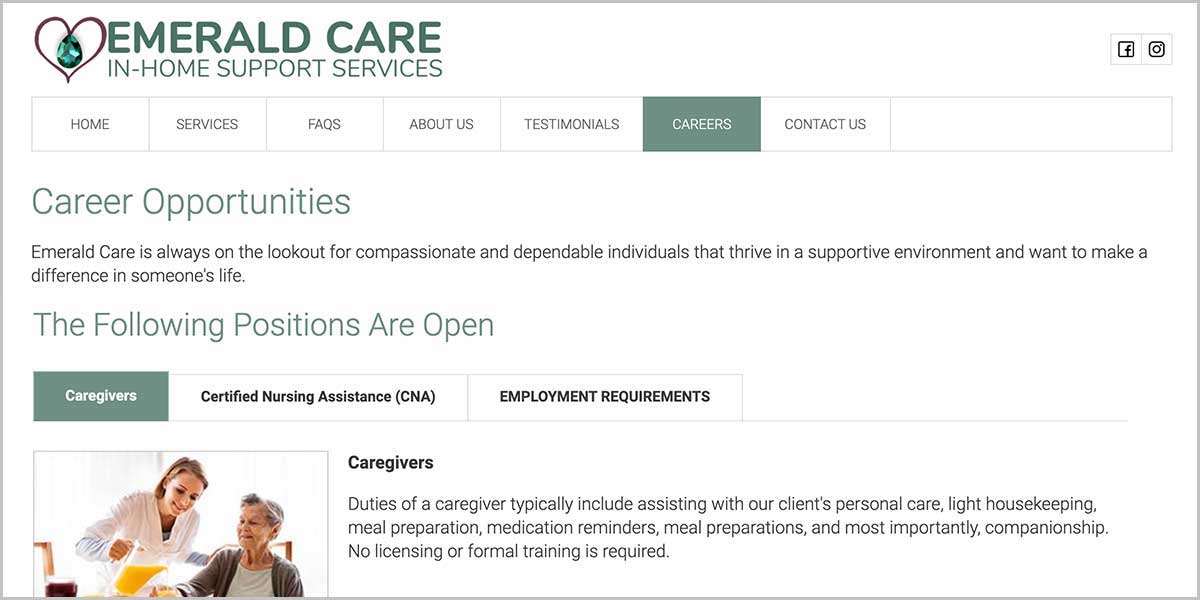This screenshot has height=600, width=1200.
Task: Switch to Certified Nursing Assistance (CNA) tab
Action: 318,396
